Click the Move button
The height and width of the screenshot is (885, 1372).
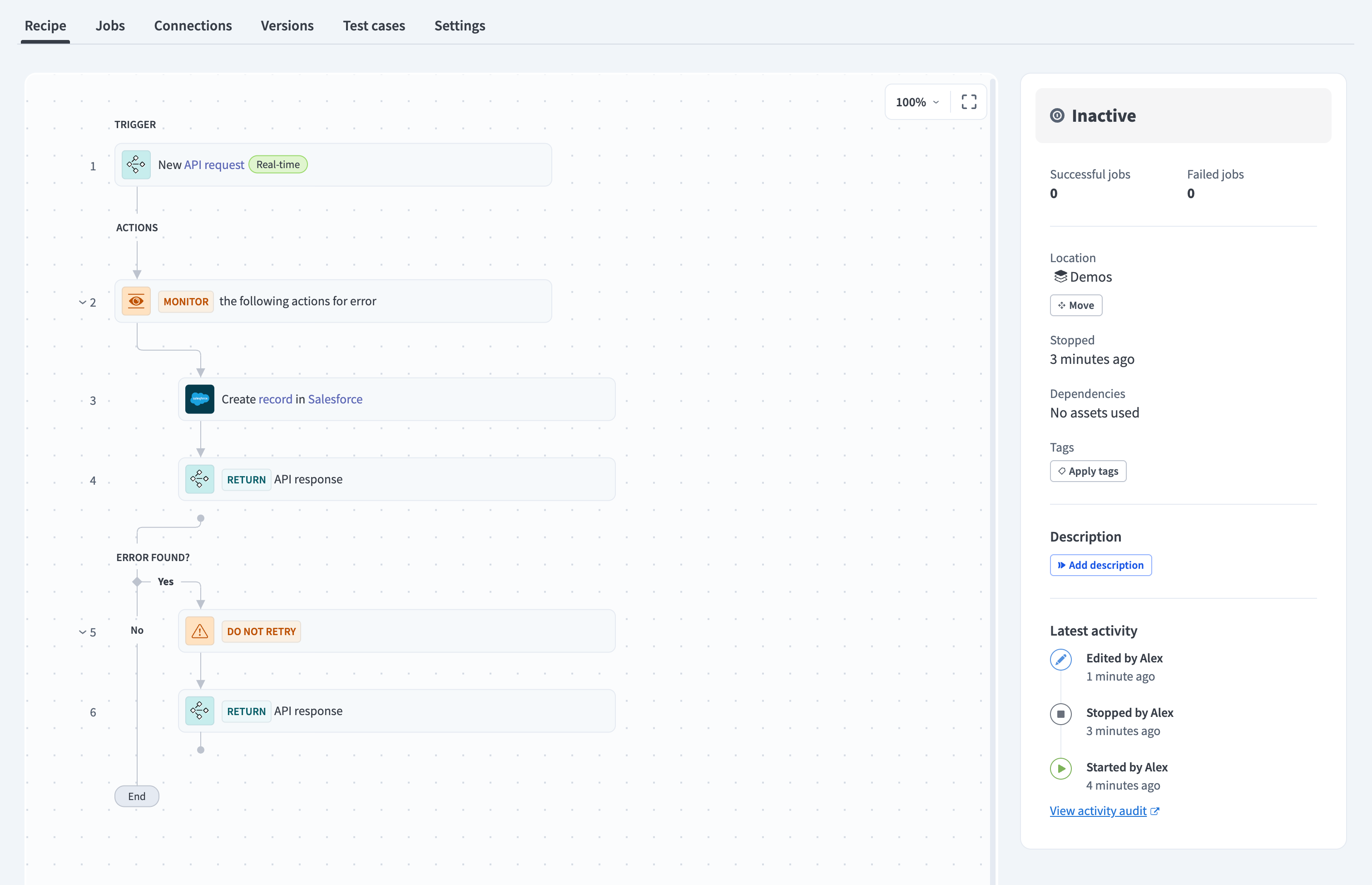(1076, 306)
